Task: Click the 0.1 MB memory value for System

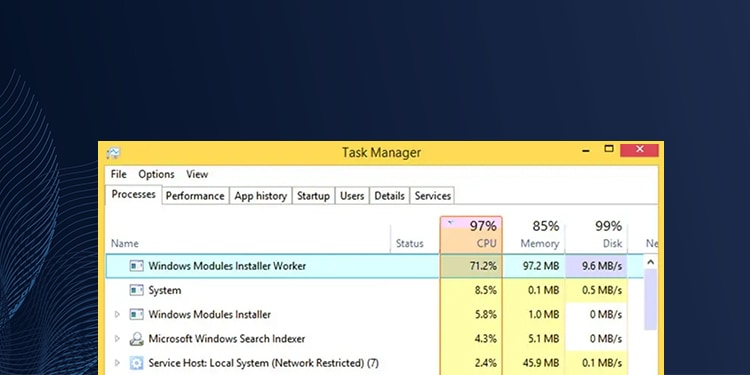Action: tap(544, 290)
